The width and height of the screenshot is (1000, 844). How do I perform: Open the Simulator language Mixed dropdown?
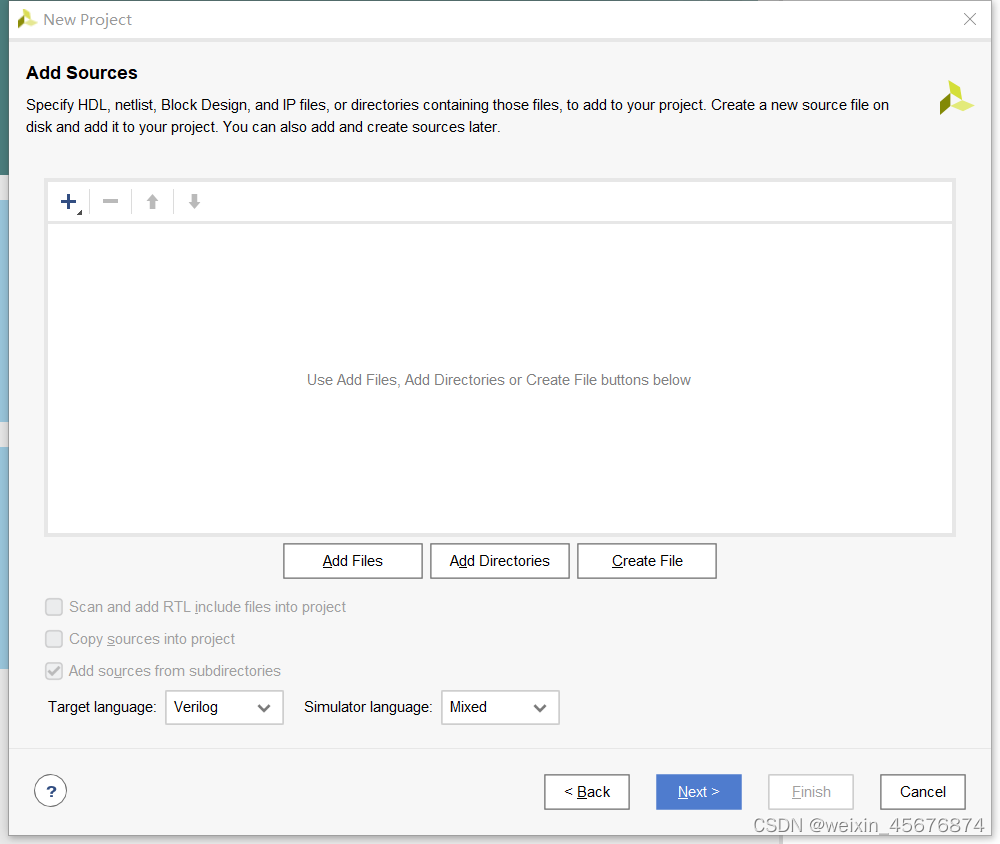click(500, 707)
